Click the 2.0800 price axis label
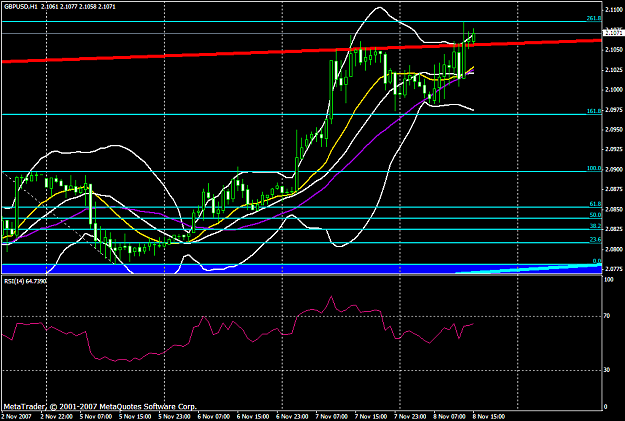The width and height of the screenshot is (625, 421). pos(612,250)
